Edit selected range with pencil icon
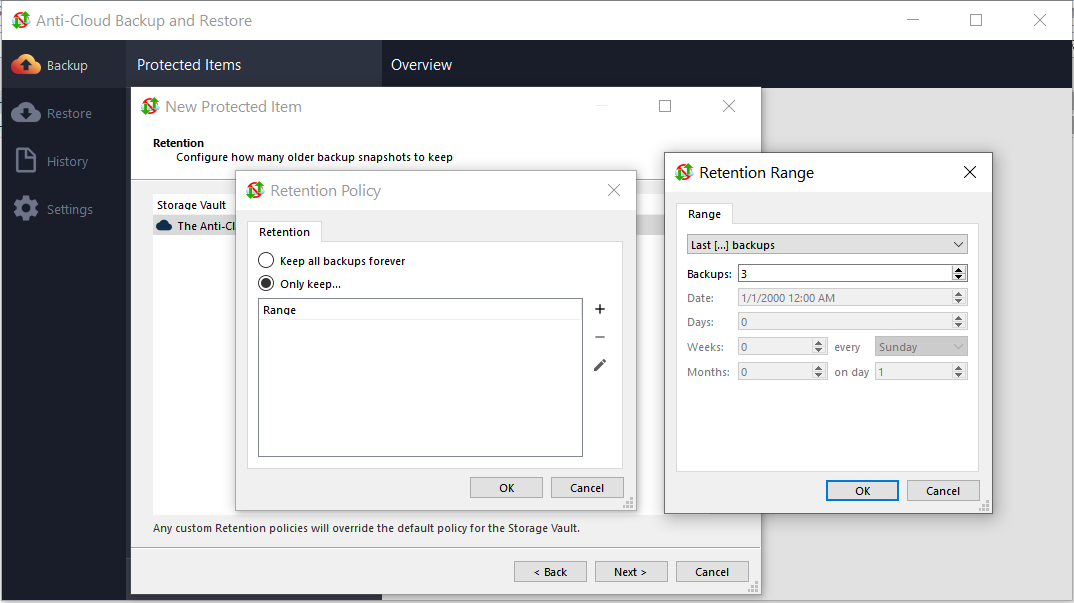 [x=600, y=365]
